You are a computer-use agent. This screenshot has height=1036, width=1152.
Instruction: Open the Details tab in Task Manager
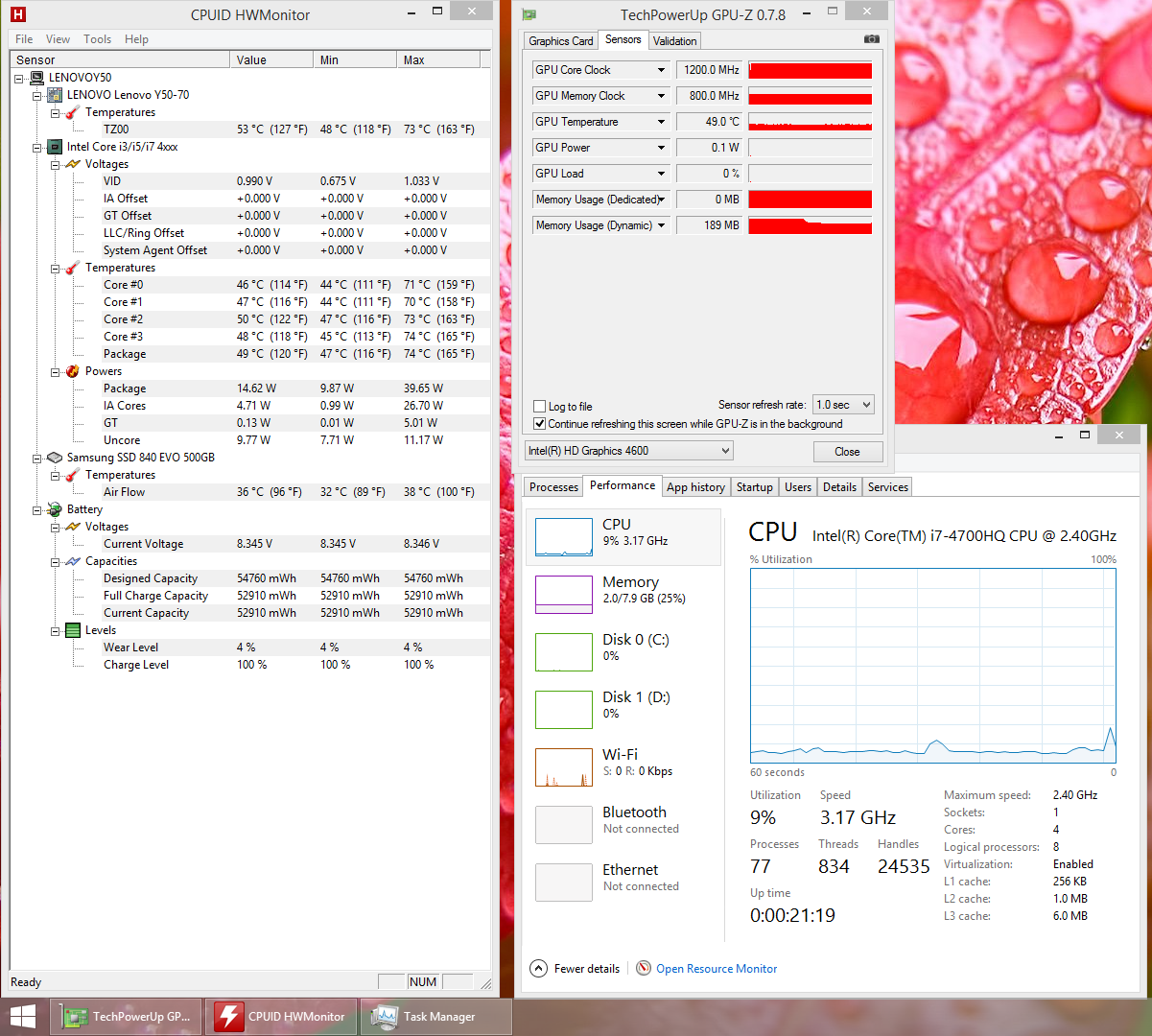point(839,487)
